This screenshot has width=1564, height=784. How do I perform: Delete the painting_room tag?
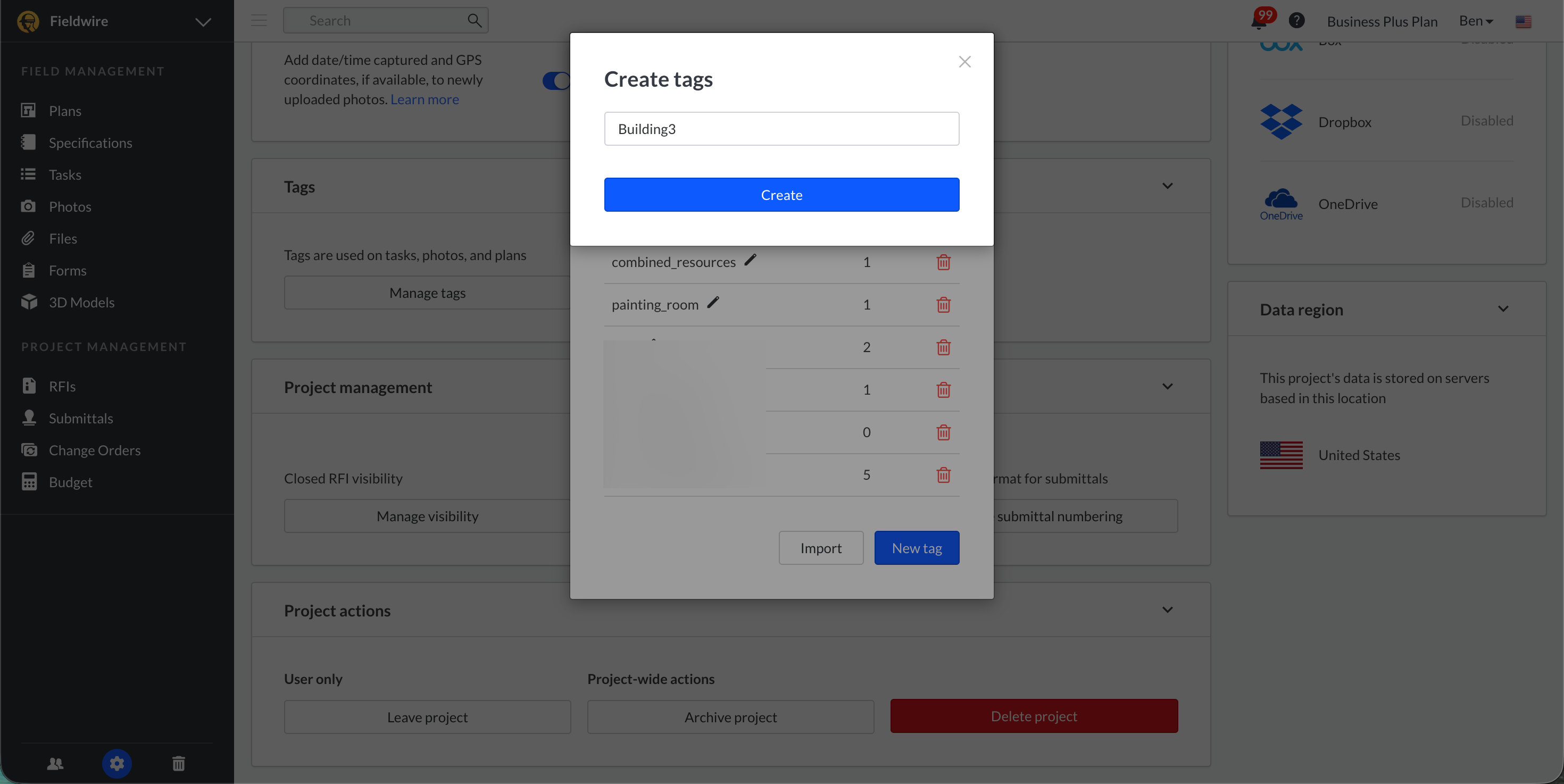(943, 305)
